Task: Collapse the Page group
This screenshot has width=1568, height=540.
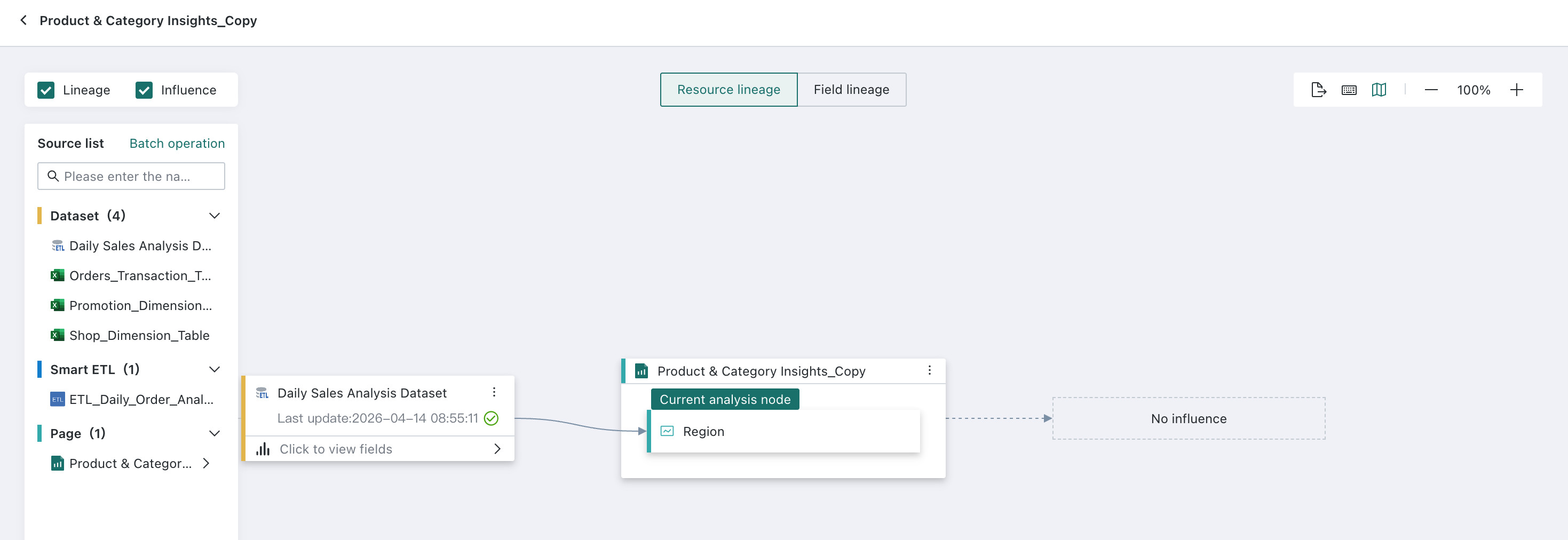Action: [214, 433]
